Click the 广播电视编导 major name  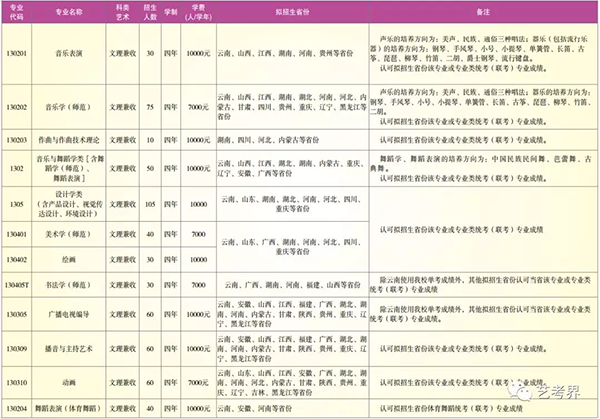(x=69, y=315)
